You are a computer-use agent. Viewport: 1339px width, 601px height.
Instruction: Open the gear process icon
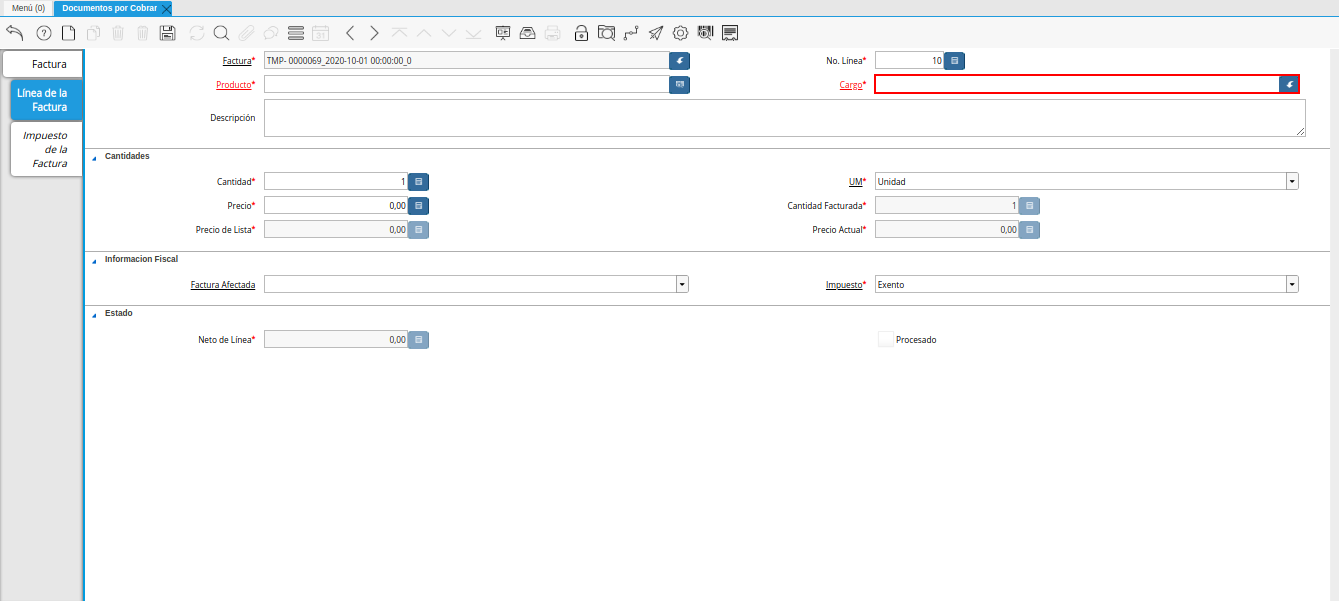coord(681,33)
